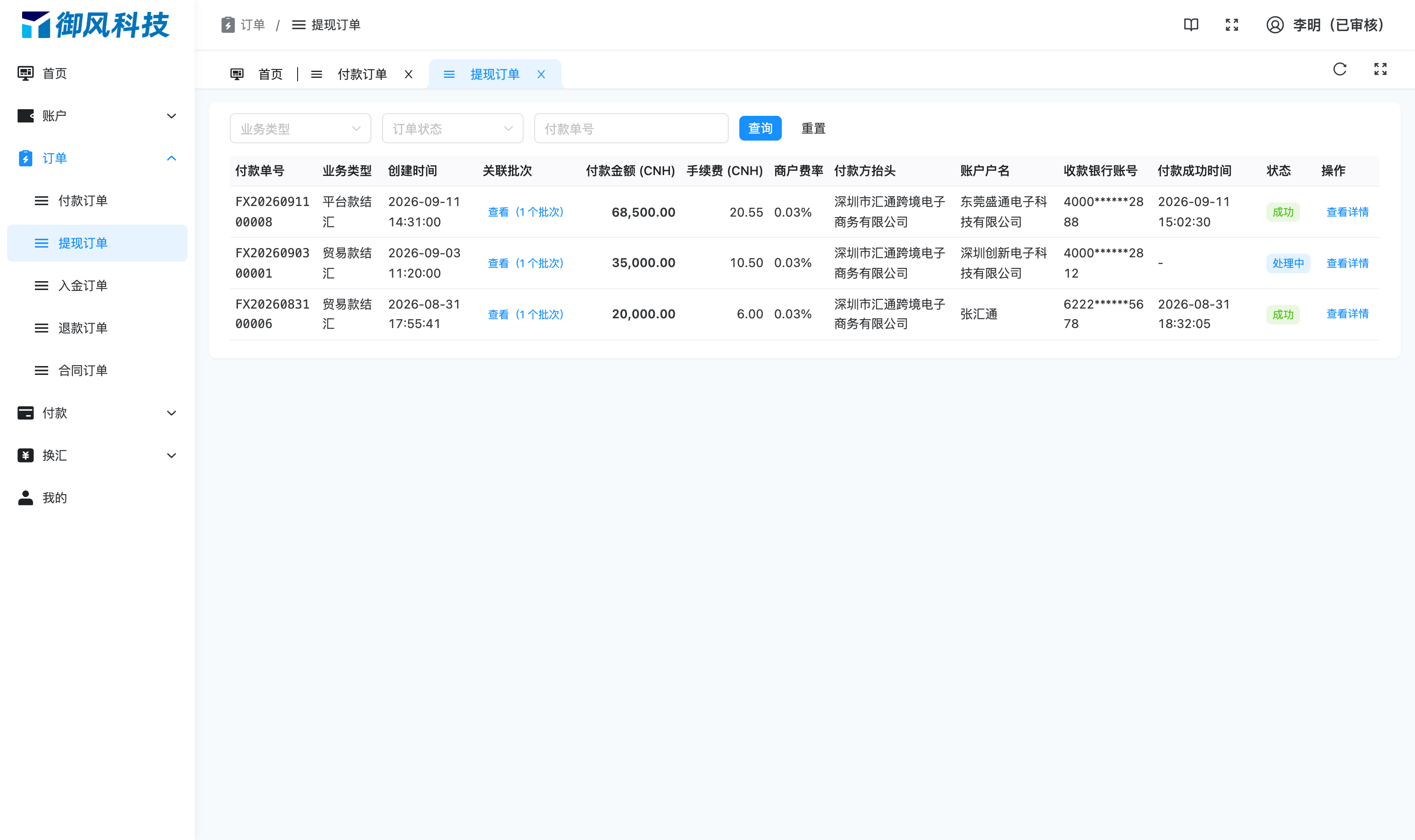Screen dimensions: 1415x840
Task: Click the monitor icon on 首页 tab
Action: point(237,74)
